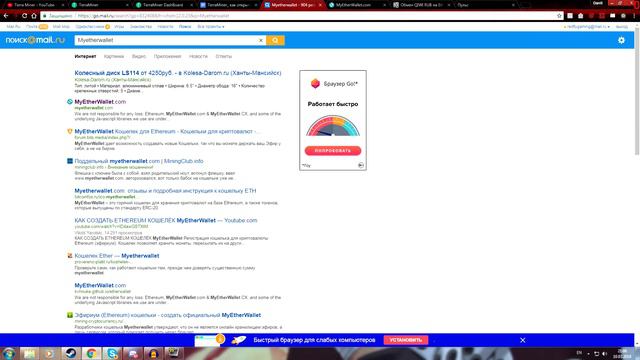Image resolution: width=640 pixels, height=360 pixels.
Task: Click the favicon beside Поддельный myetherwallet result
Action: click(70, 161)
